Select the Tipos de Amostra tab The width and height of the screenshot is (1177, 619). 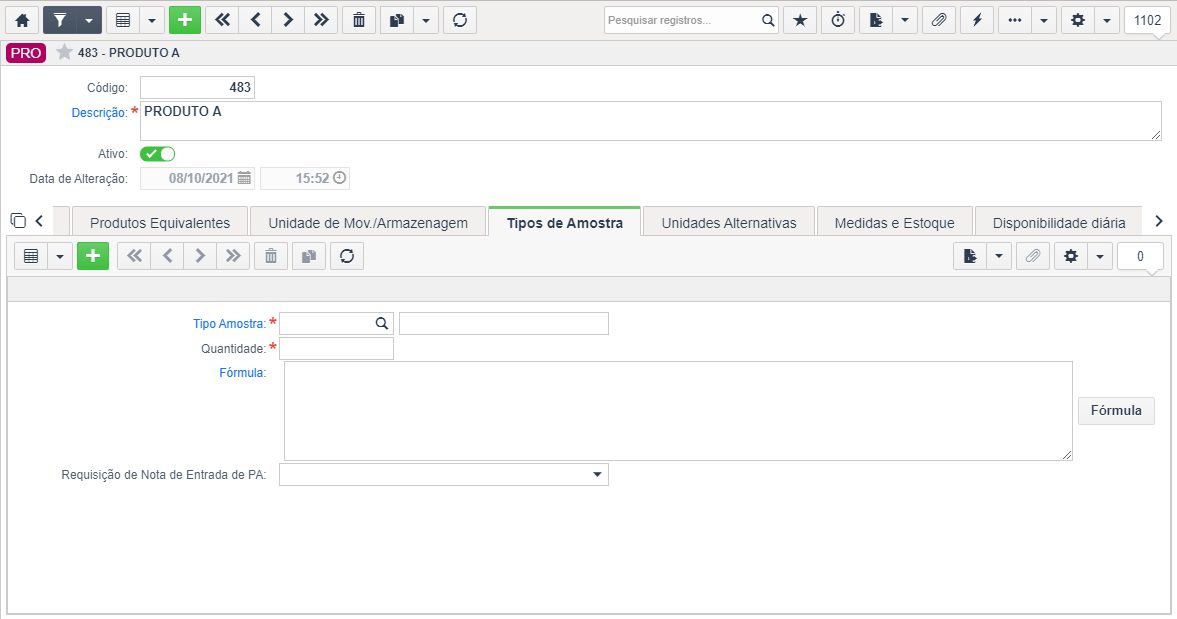(x=564, y=223)
